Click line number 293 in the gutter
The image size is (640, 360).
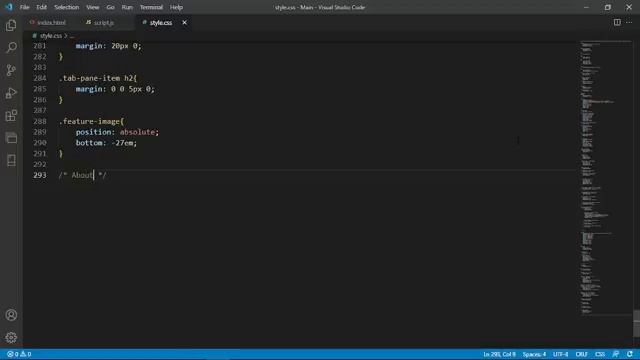(x=40, y=175)
